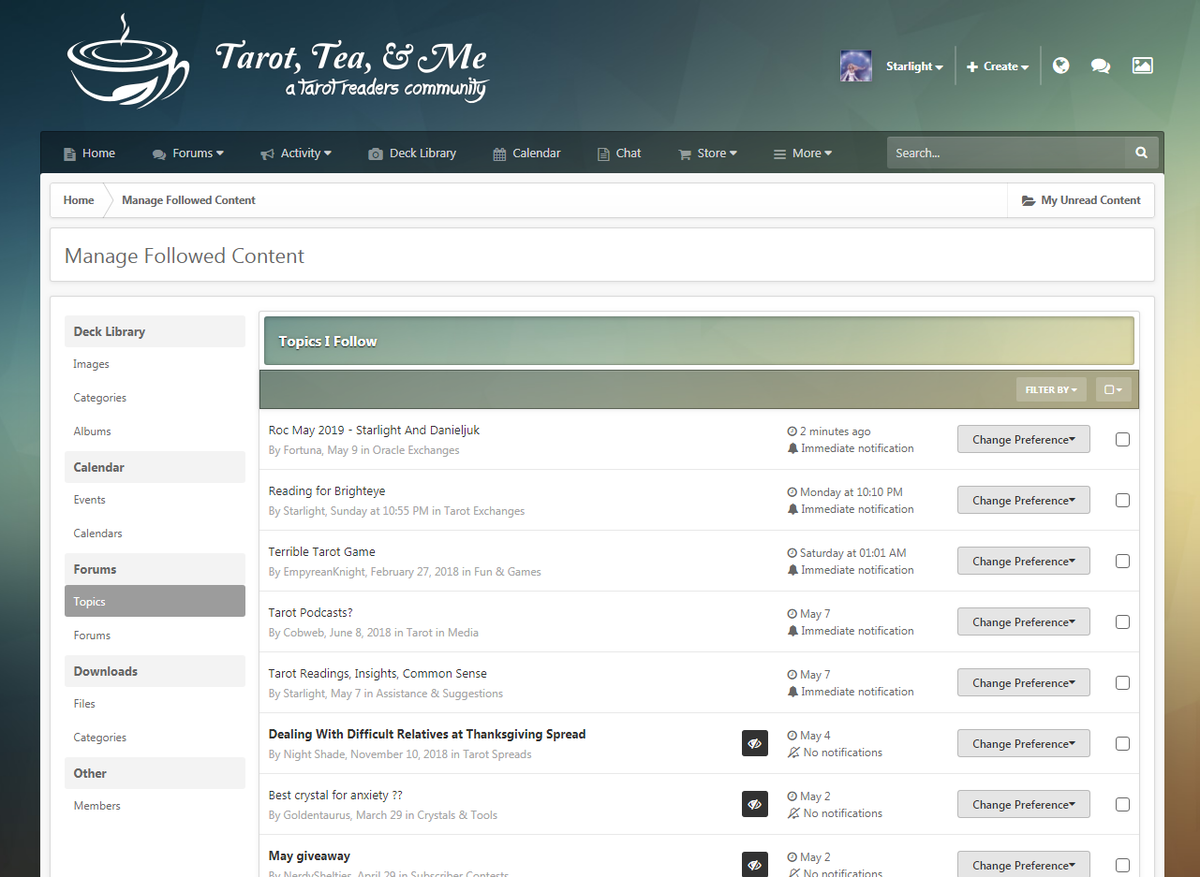This screenshot has width=1200, height=877.
Task: Expand Change Preference for Reading for Brighteye
Action: 1023,501
